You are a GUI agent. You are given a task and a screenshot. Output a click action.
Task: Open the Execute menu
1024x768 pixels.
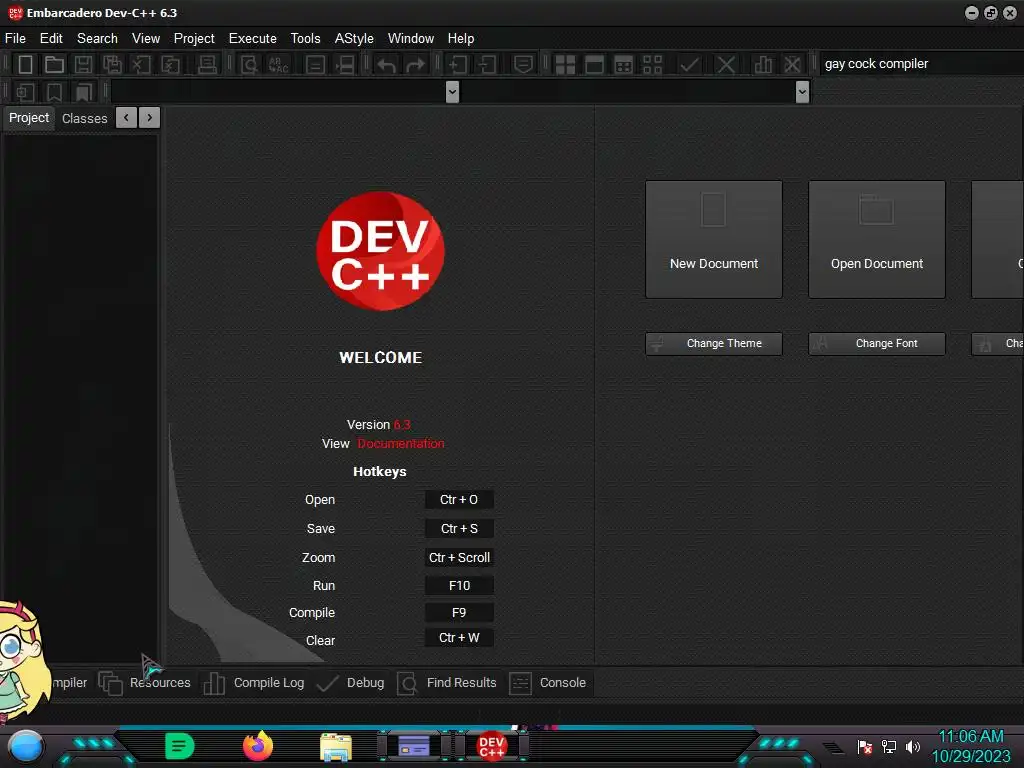click(x=253, y=39)
